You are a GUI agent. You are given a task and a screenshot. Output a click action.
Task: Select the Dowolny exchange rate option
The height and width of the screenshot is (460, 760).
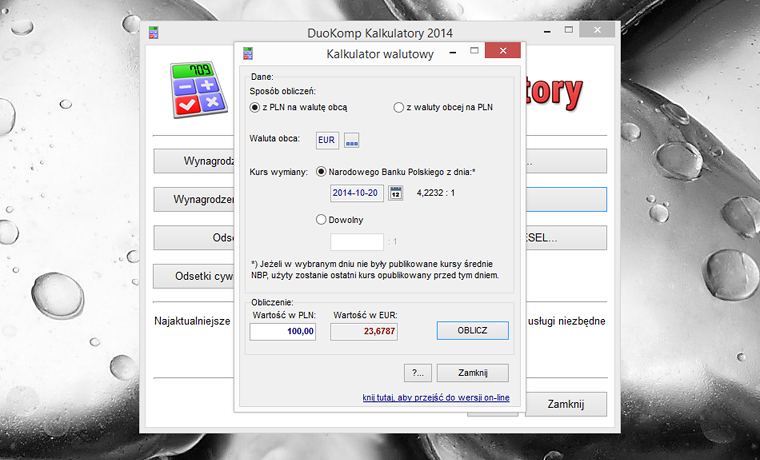coord(339,220)
